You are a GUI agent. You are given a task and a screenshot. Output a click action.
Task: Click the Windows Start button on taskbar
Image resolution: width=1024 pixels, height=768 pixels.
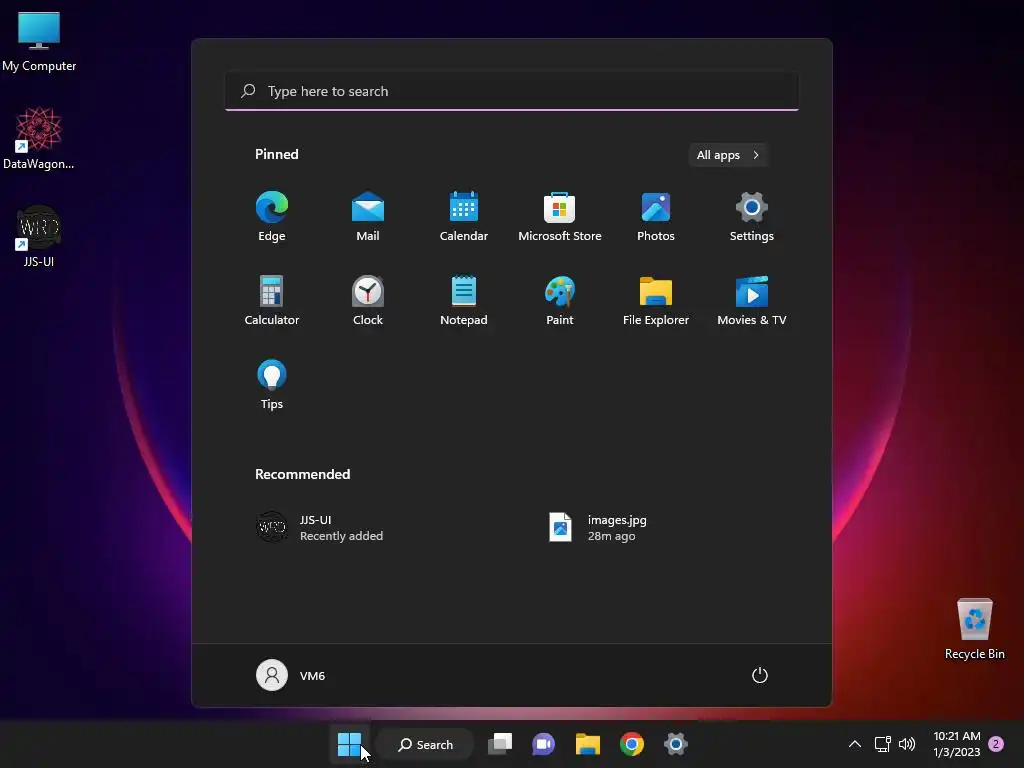349,744
